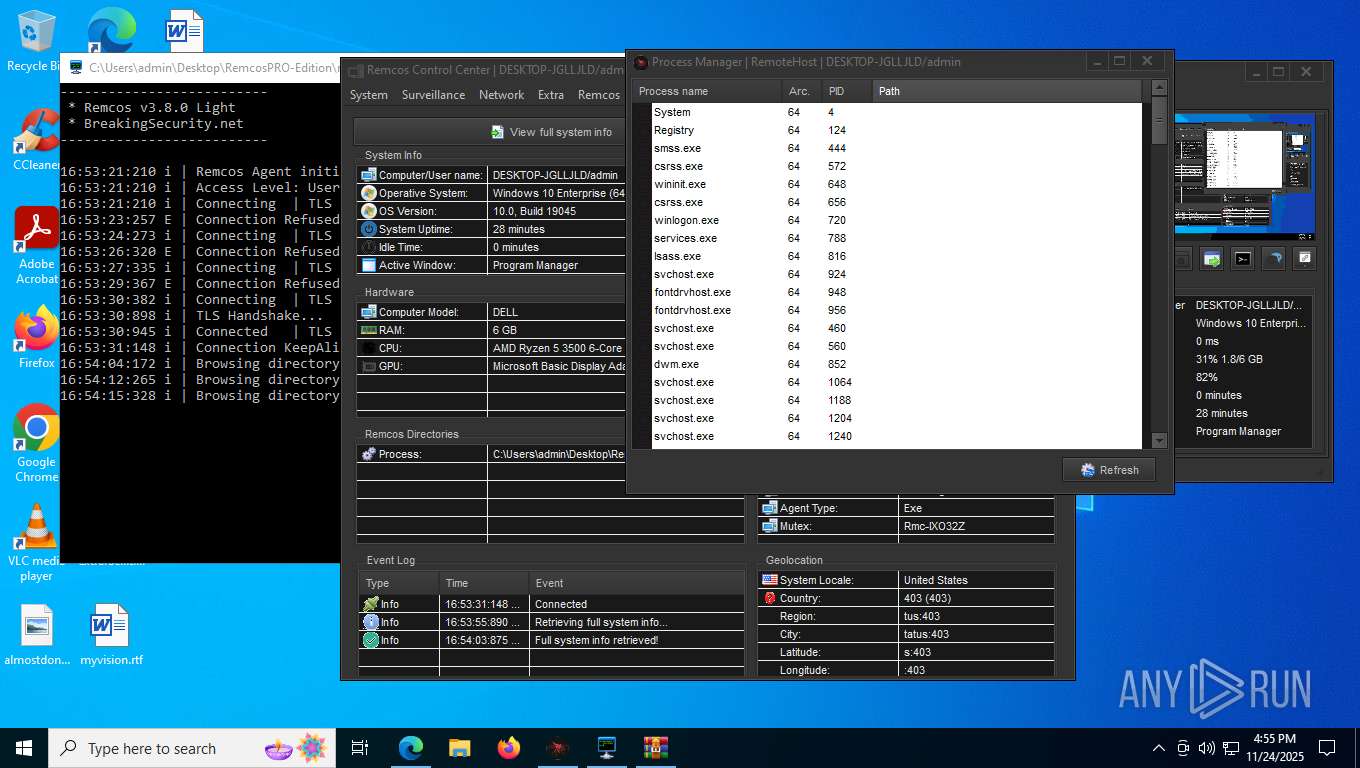The height and width of the screenshot is (768, 1360).
Task: Select fontdrvhost.exe with PID 948
Action: (x=896, y=292)
